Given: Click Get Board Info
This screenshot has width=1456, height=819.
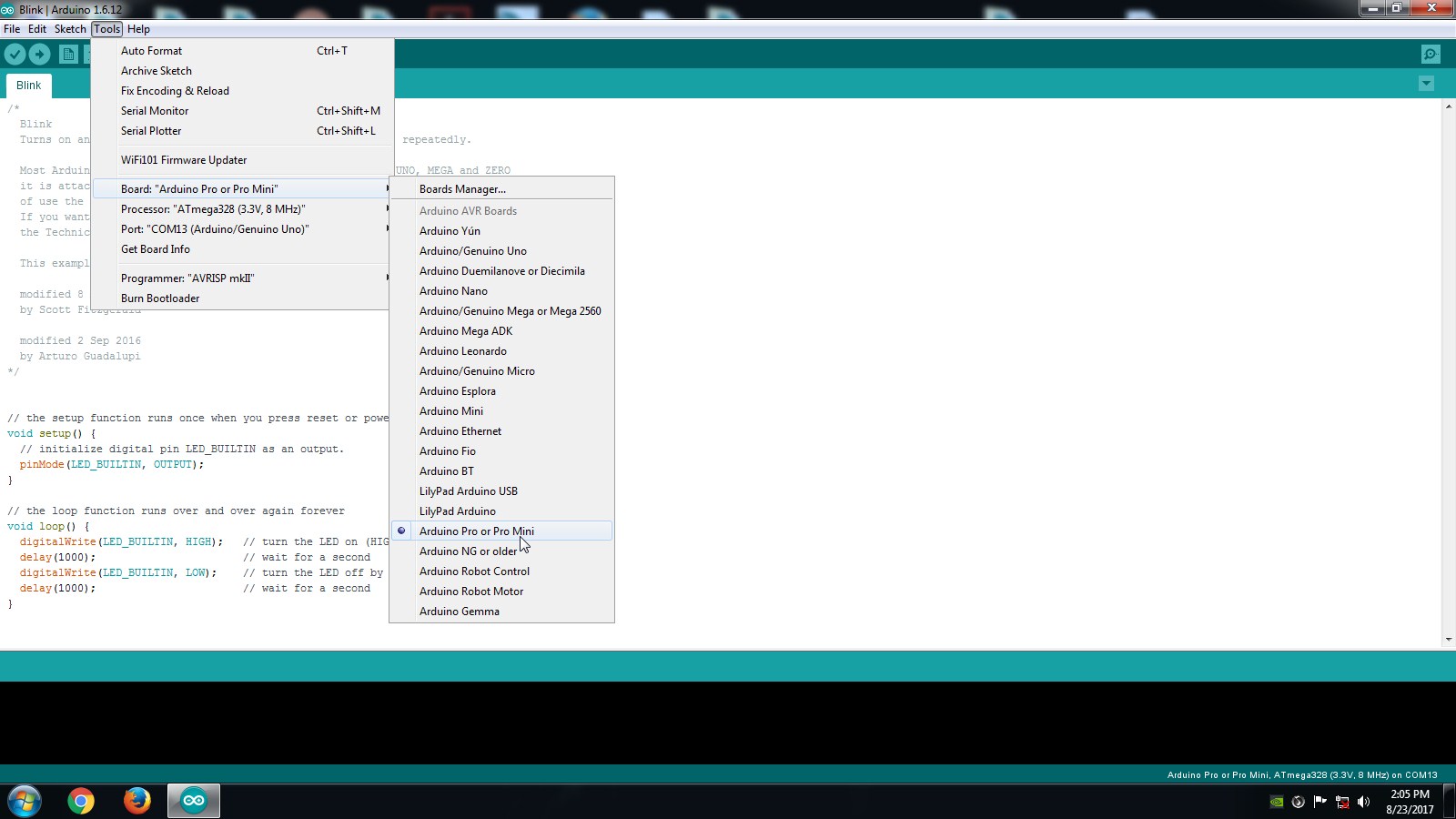Looking at the screenshot, I should (242, 249).
